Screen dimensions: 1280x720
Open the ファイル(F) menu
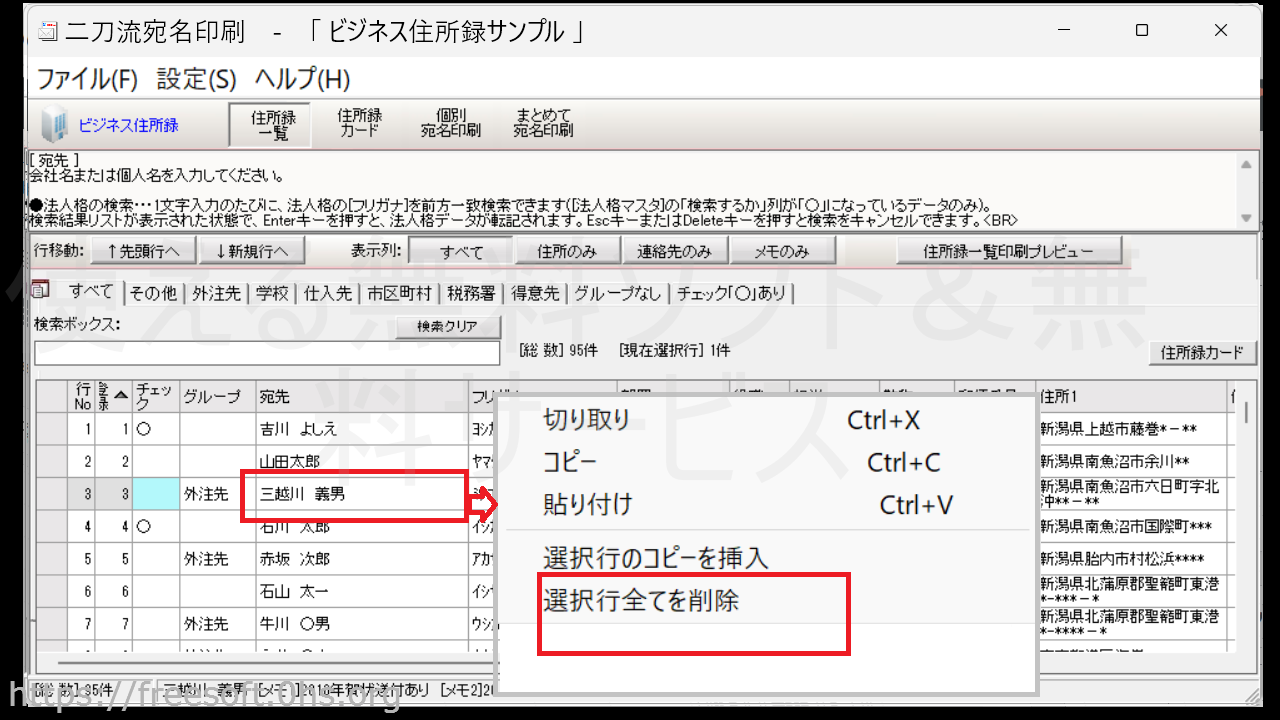[x=87, y=79]
